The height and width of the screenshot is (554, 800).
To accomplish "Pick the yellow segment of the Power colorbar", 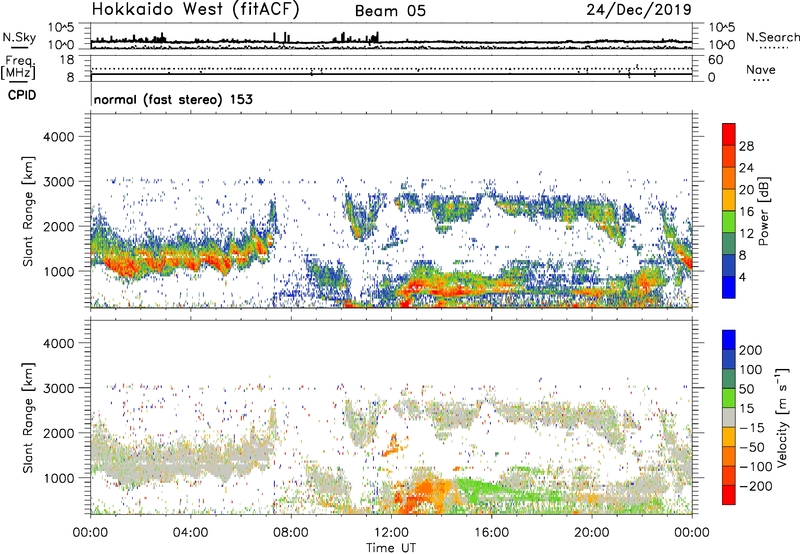I will [x=729, y=199].
